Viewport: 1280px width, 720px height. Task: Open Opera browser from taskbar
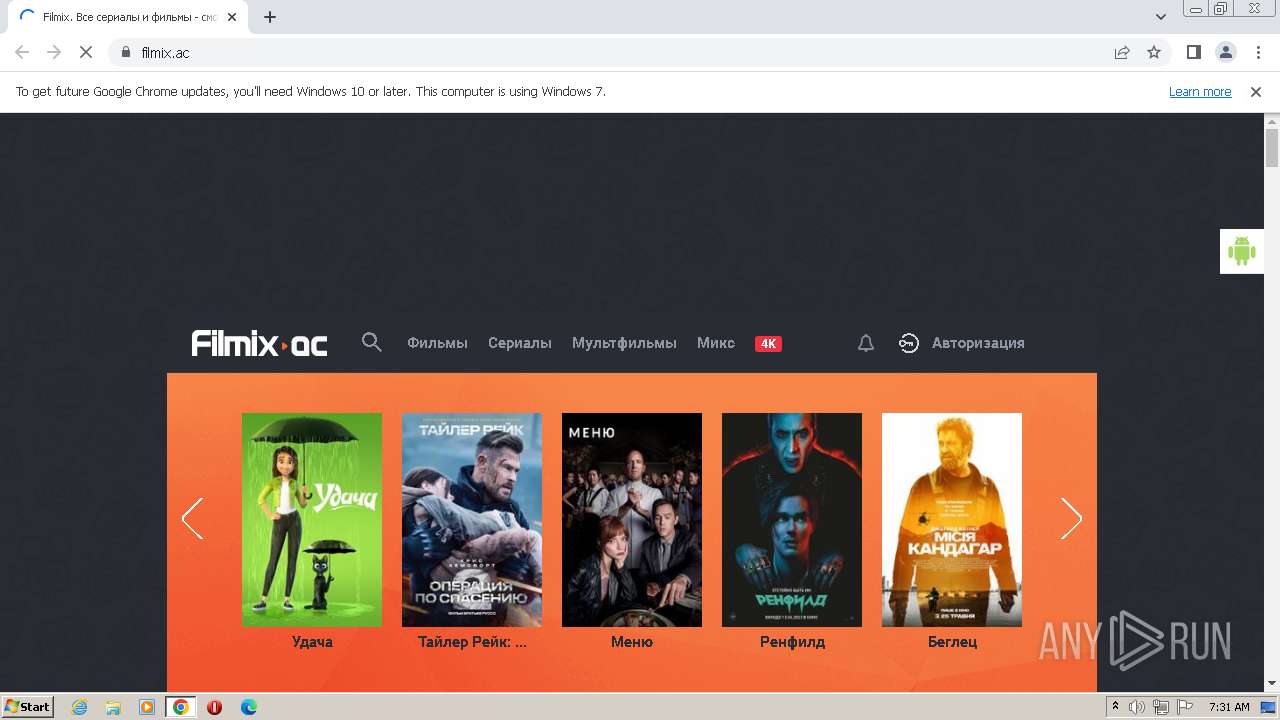click(x=214, y=707)
